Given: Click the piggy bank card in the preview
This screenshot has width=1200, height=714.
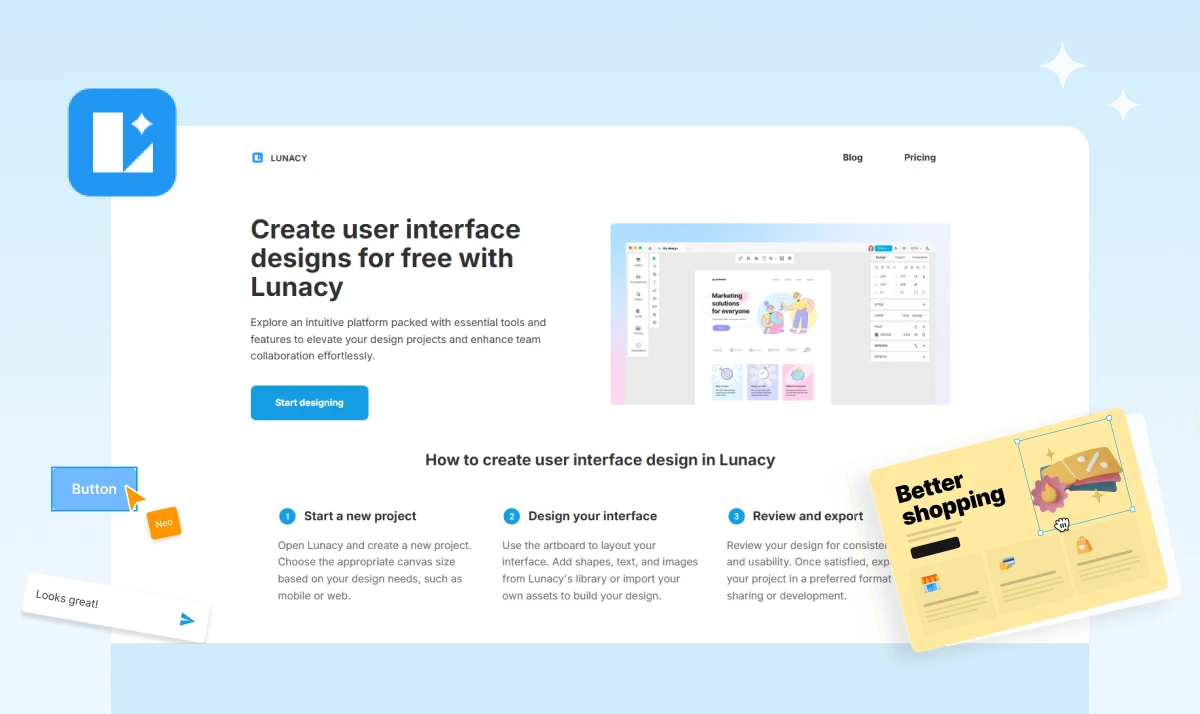Looking at the screenshot, I should point(798,382).
